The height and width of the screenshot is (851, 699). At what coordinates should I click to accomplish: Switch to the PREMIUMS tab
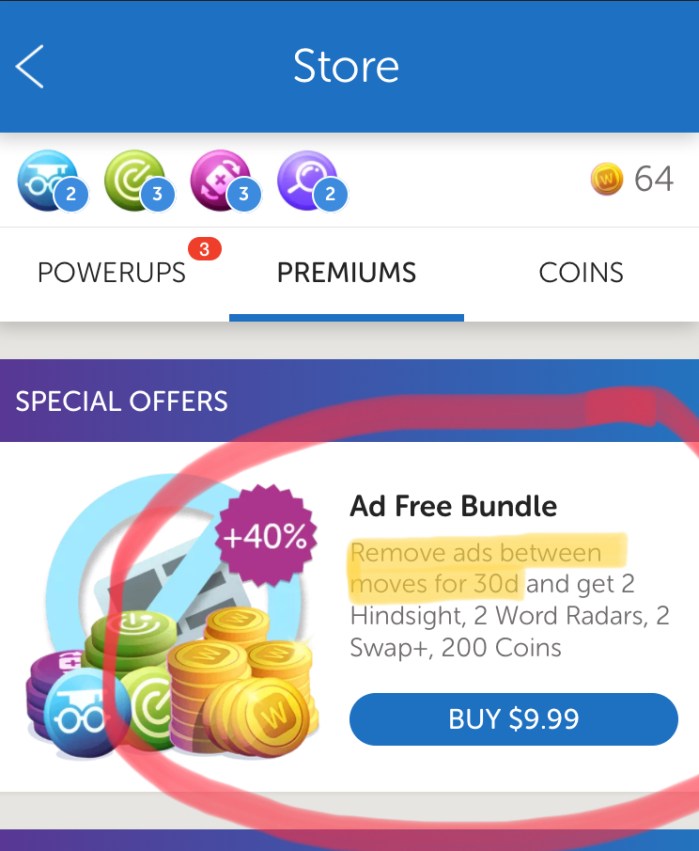(346, 272)
